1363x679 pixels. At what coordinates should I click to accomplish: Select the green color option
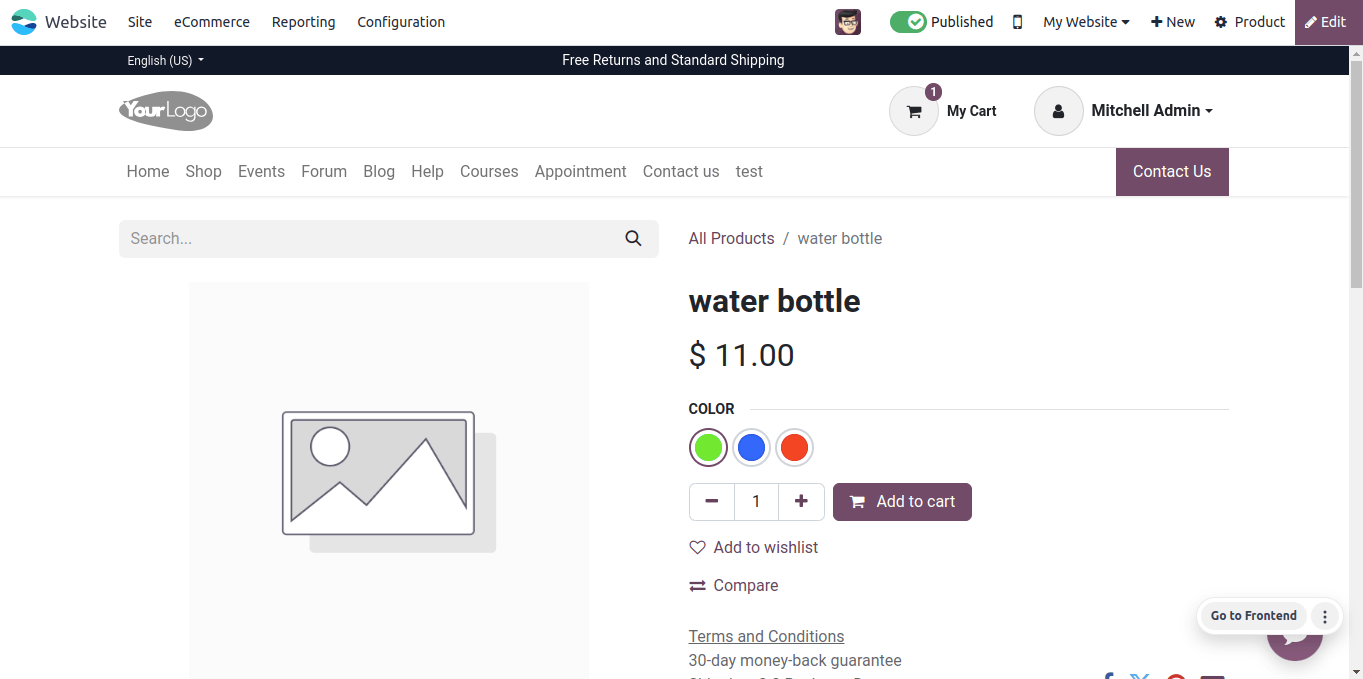click(x=708, y=448)
